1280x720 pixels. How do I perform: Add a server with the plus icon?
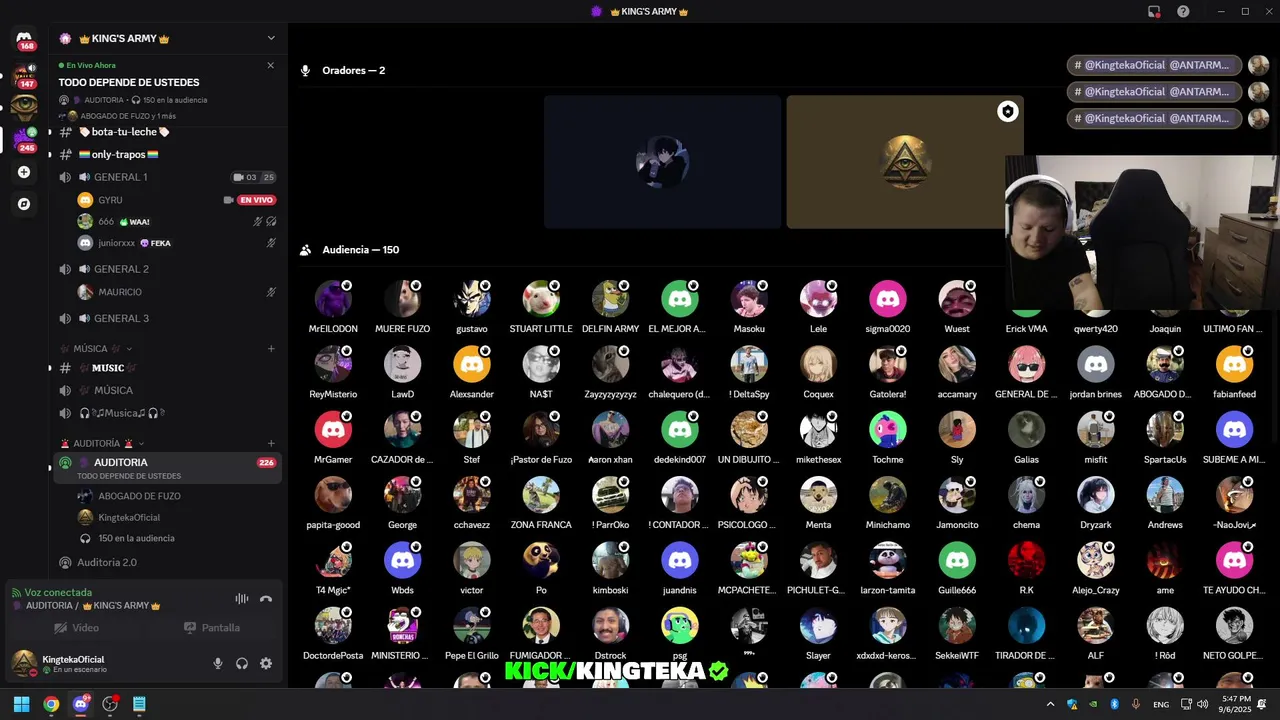[24, 172]
